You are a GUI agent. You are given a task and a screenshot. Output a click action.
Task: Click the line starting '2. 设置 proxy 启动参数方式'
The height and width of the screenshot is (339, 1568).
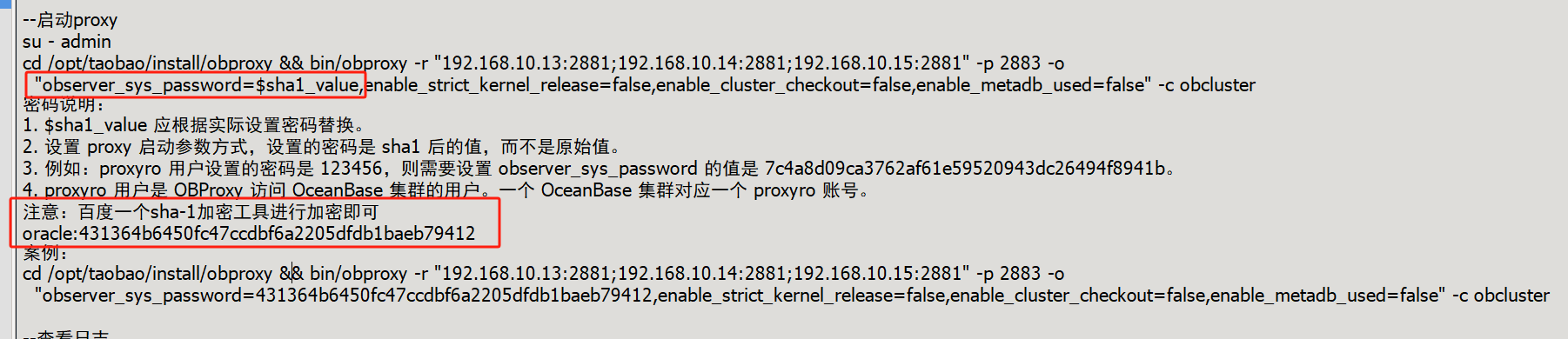click(321, 147)
